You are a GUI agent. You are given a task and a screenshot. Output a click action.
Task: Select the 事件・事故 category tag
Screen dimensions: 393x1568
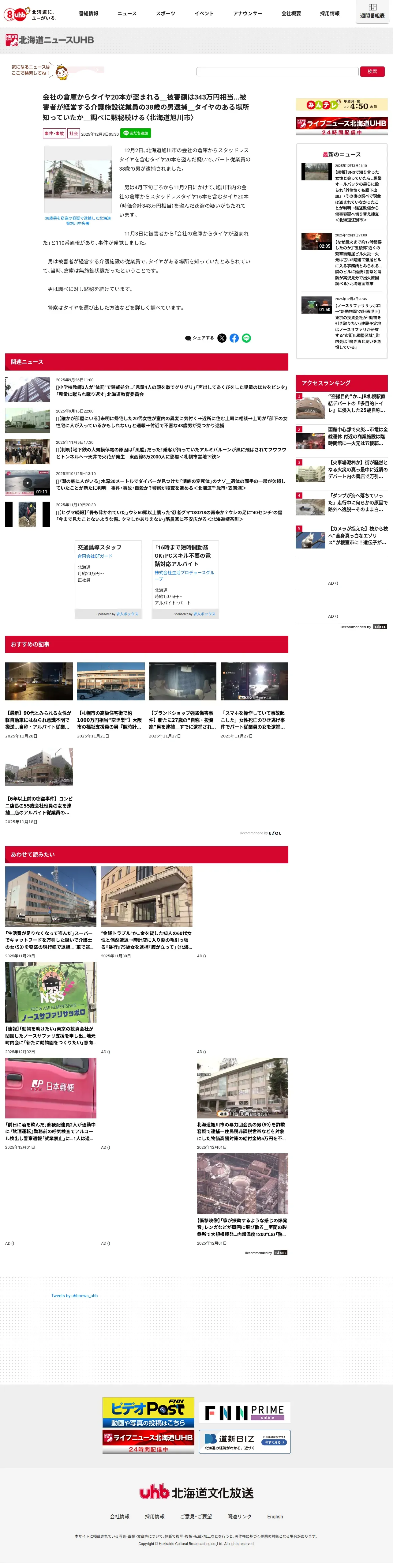pos(54,133)
